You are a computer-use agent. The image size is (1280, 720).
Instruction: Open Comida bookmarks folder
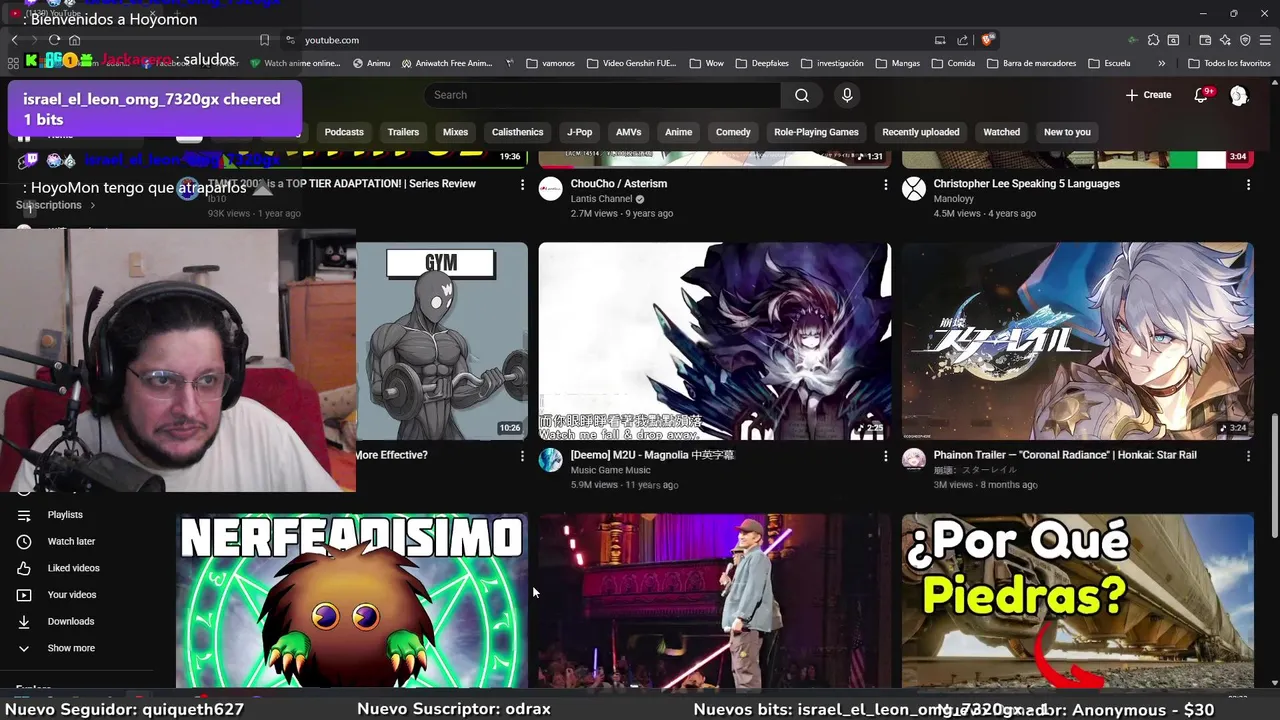tap(953, 63)
